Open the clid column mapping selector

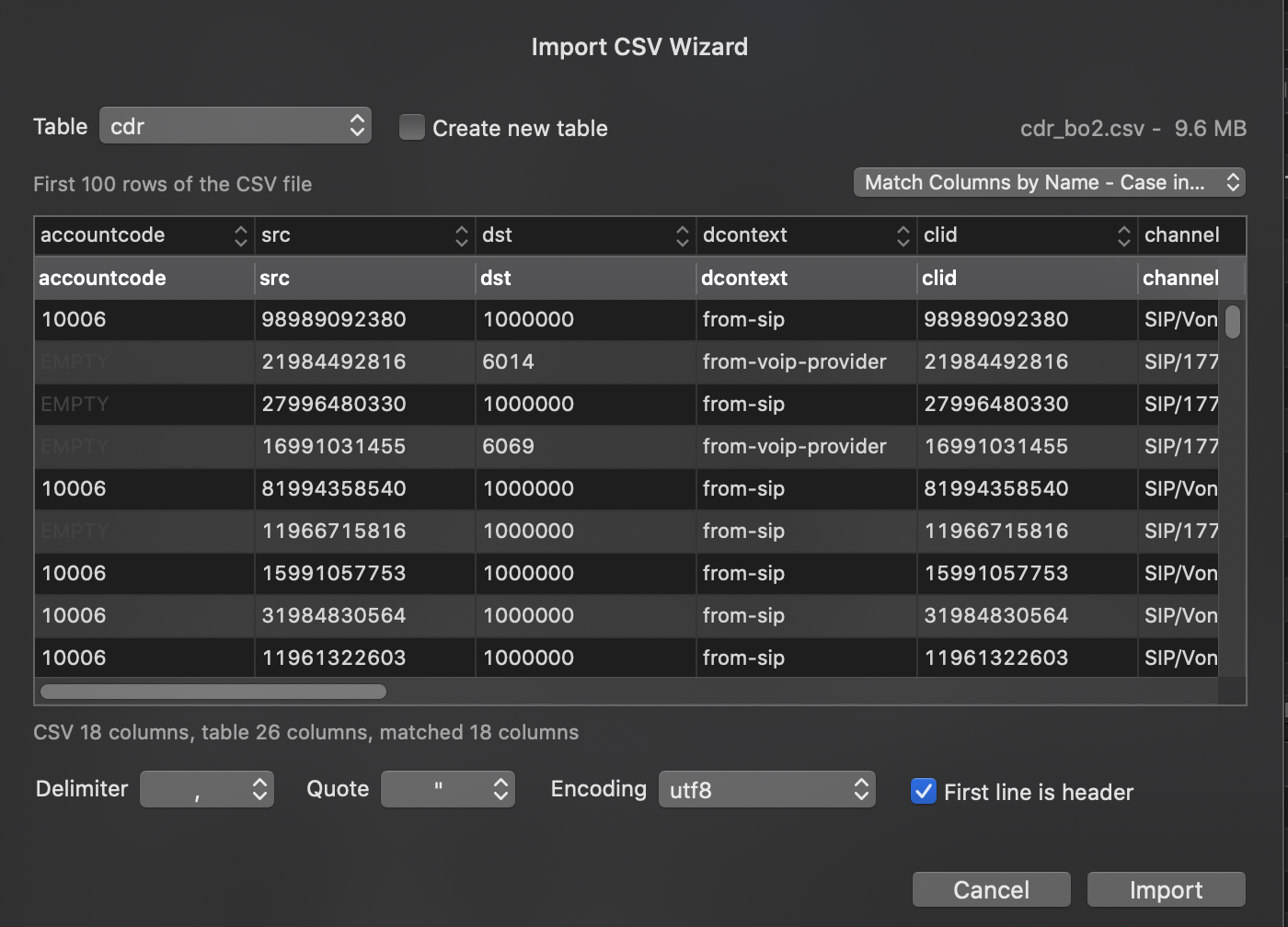1123,235
